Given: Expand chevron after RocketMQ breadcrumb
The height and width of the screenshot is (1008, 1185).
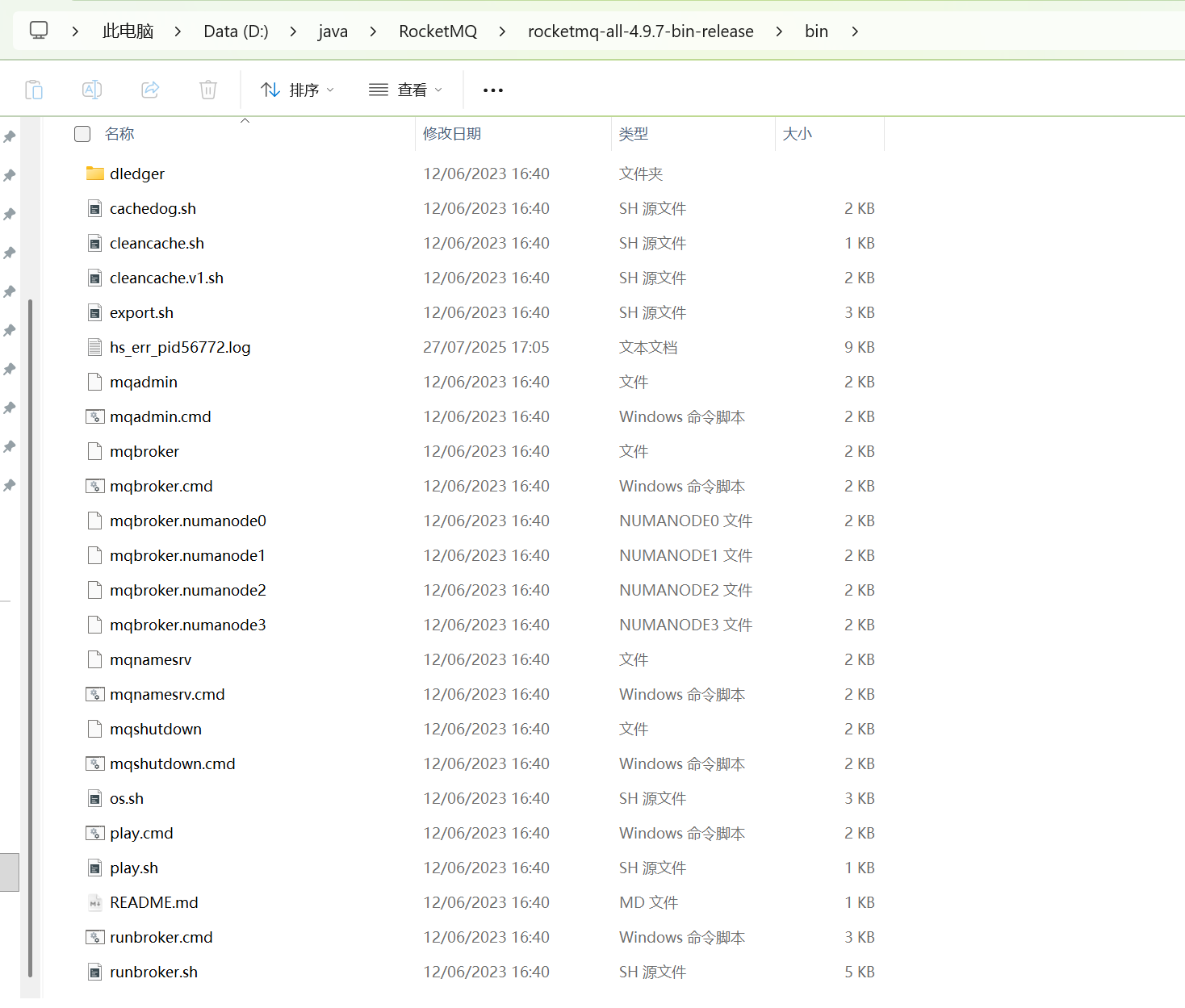Looking at the screenshot, I should point(502,31).
